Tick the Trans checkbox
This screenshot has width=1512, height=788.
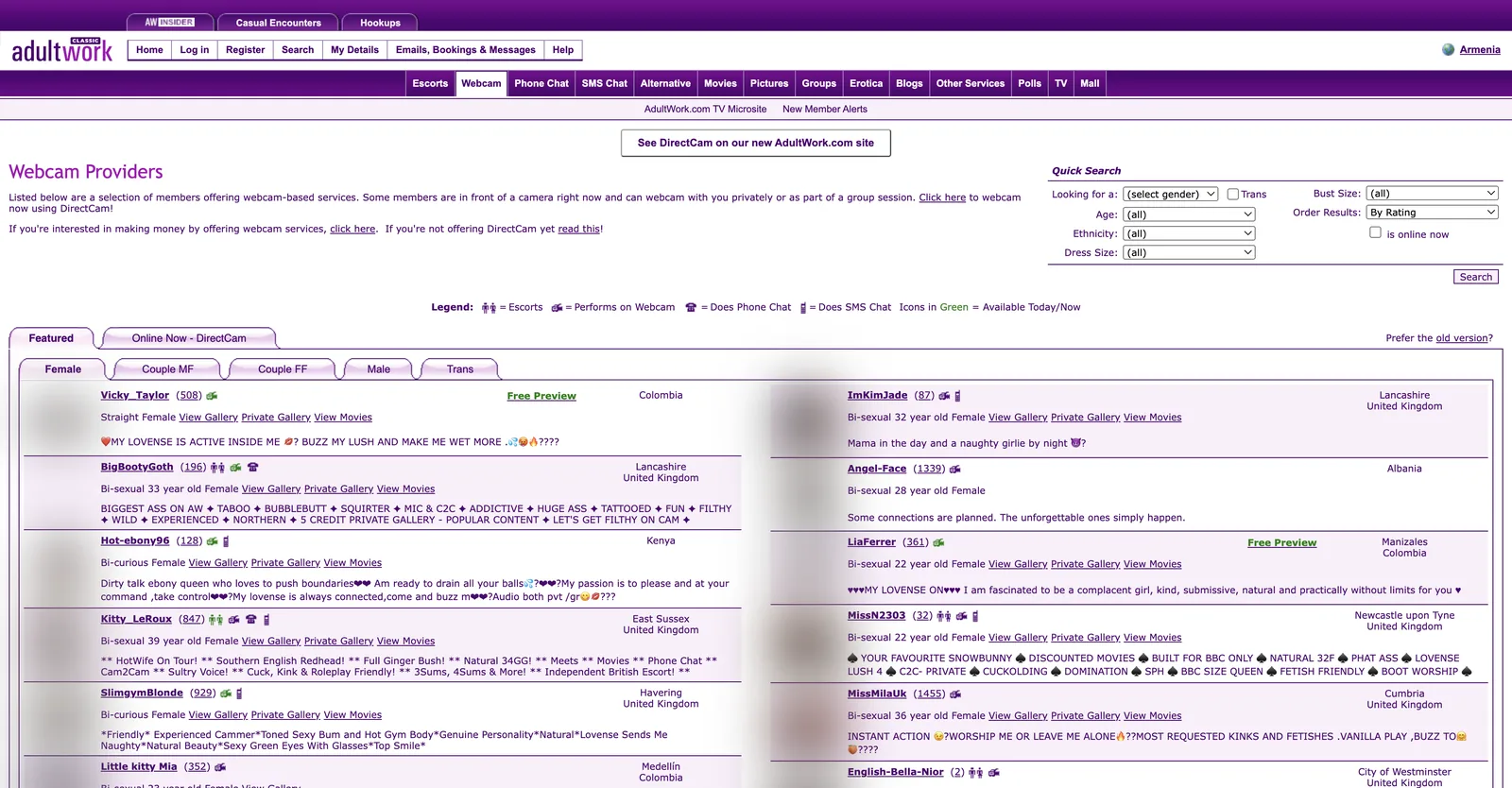pos(1233,194)
